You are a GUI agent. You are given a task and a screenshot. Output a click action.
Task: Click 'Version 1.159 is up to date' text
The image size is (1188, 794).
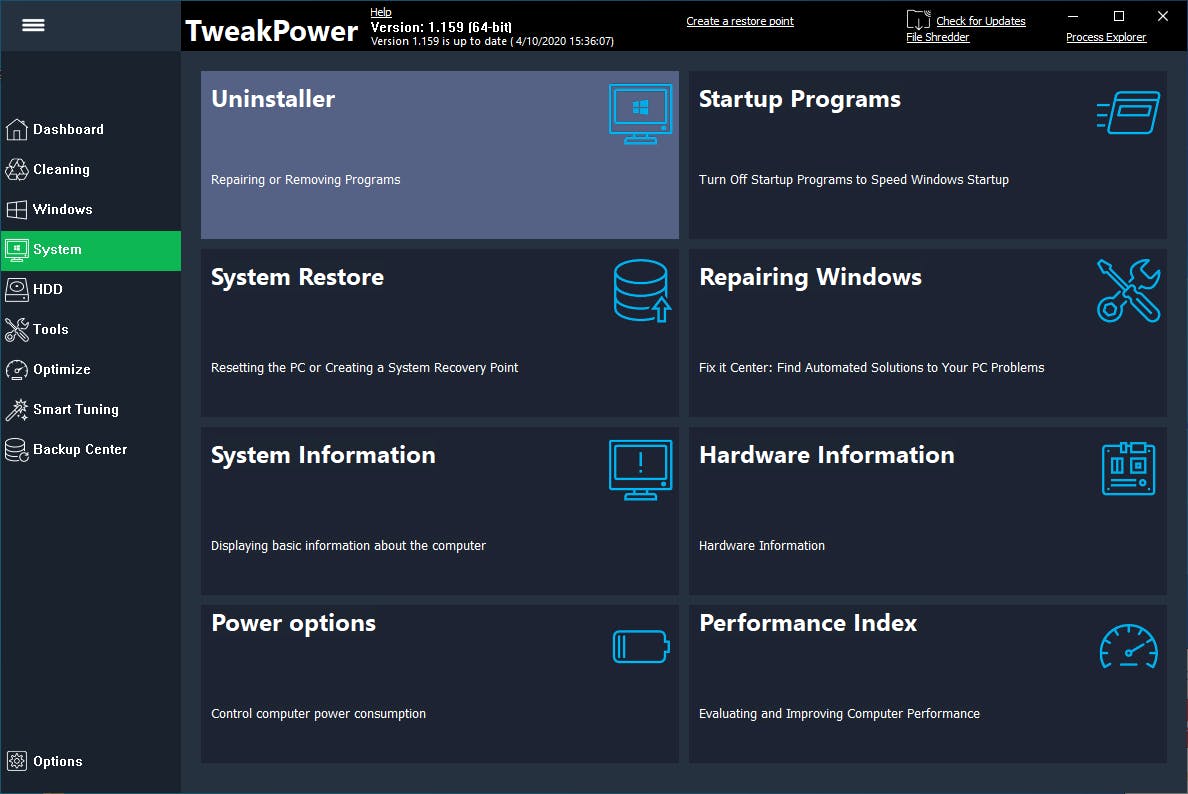[x=492, y=42]
